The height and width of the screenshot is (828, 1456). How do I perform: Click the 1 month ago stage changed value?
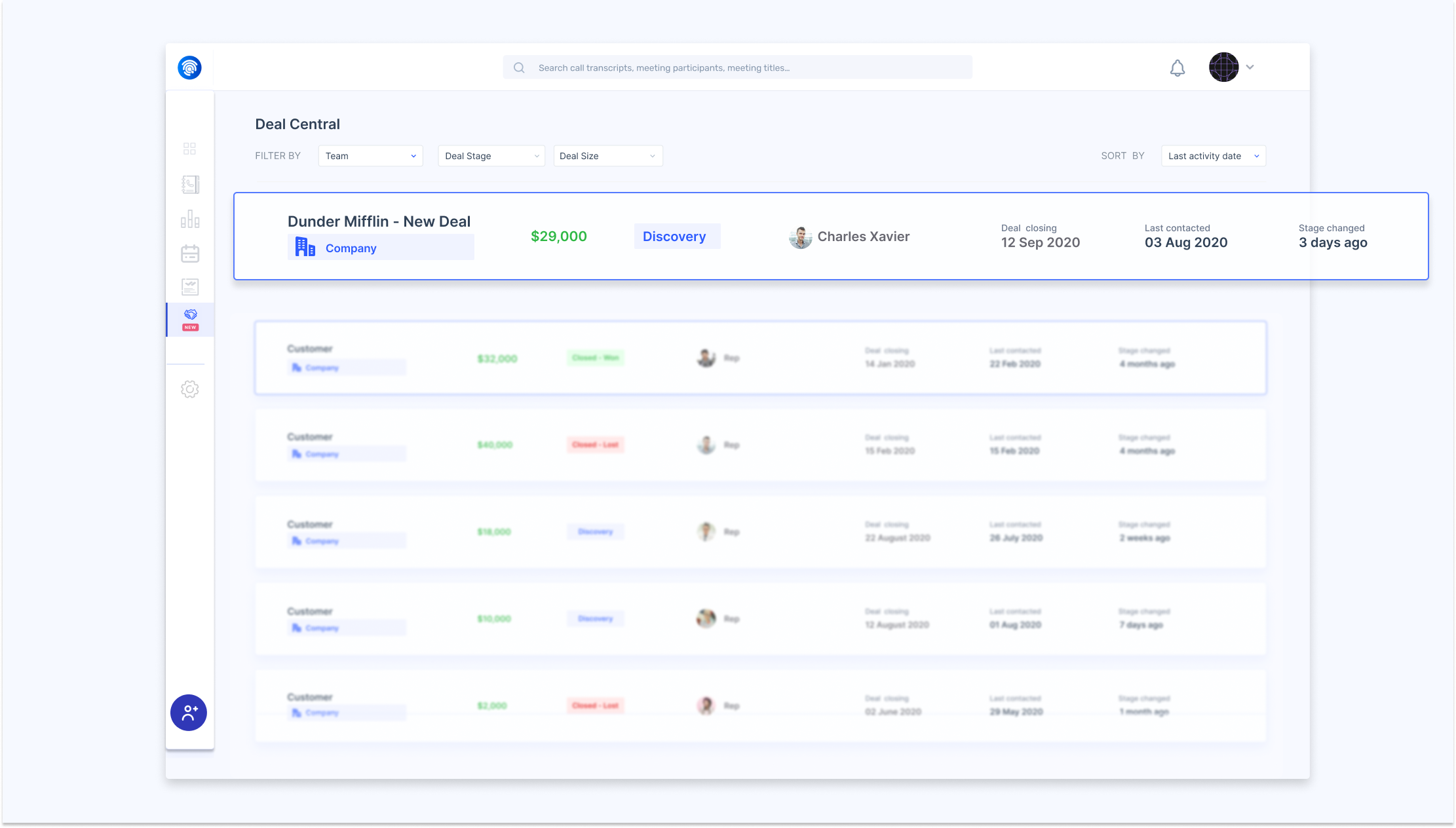point(1144,711)
